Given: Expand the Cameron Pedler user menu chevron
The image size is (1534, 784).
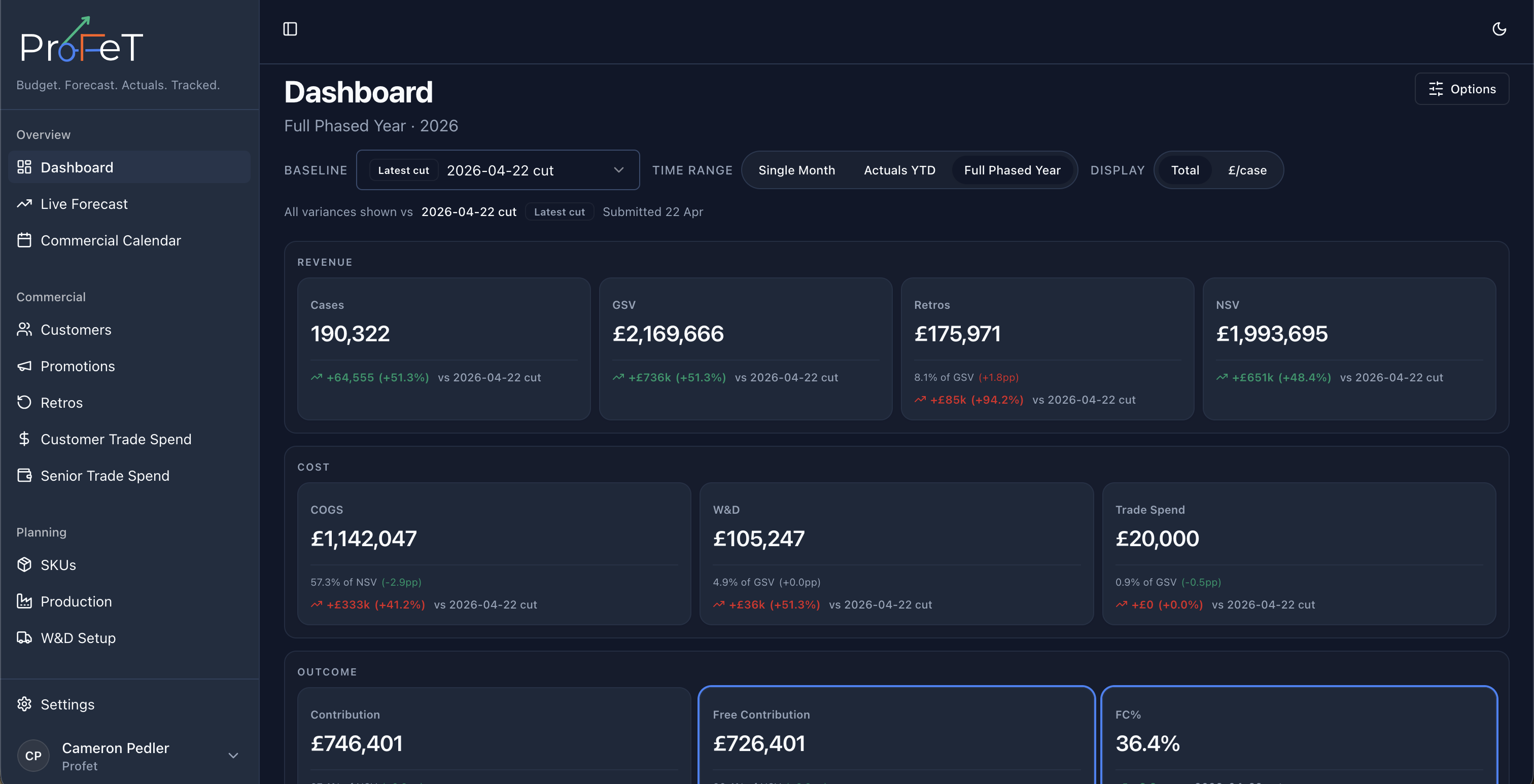Looking at the screenshot, I should (x=233, y=756).
